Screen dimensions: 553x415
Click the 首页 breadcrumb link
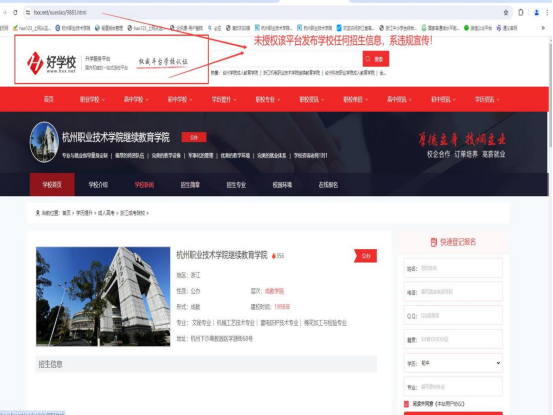[66, 213]
